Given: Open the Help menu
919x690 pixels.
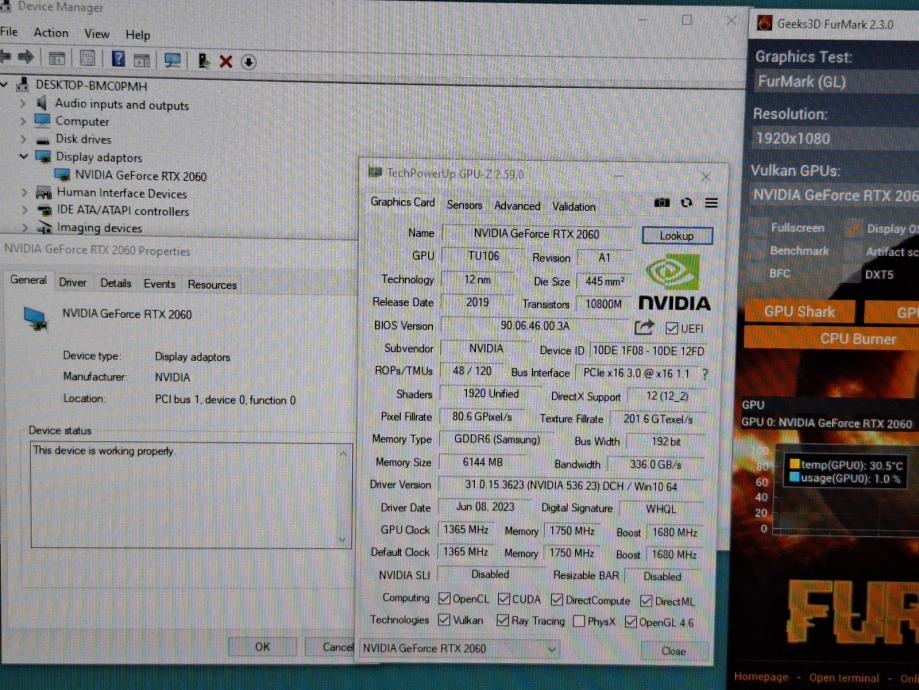Looking at the screenshot, I should pyautogui.click(x=138, y=35).
